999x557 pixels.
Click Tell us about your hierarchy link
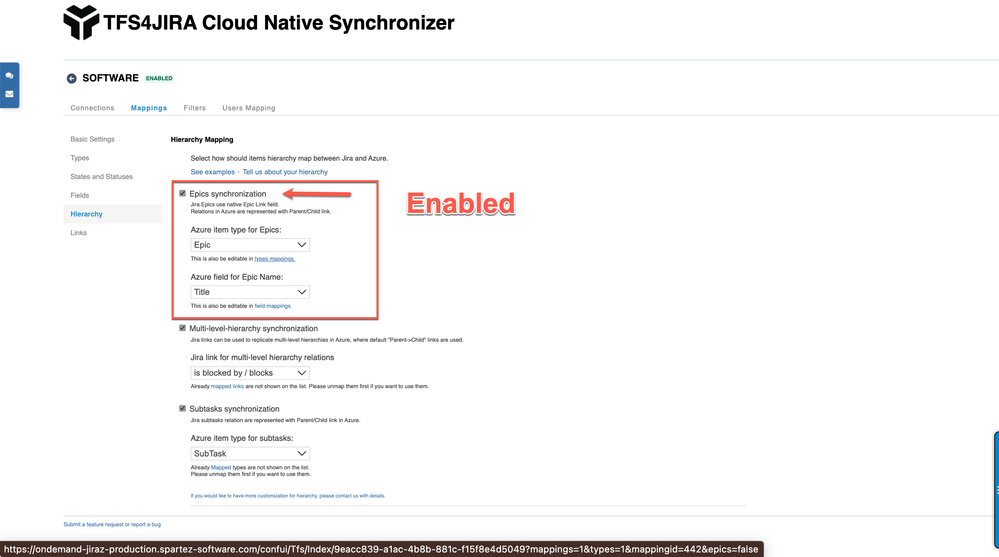point(285,172)
